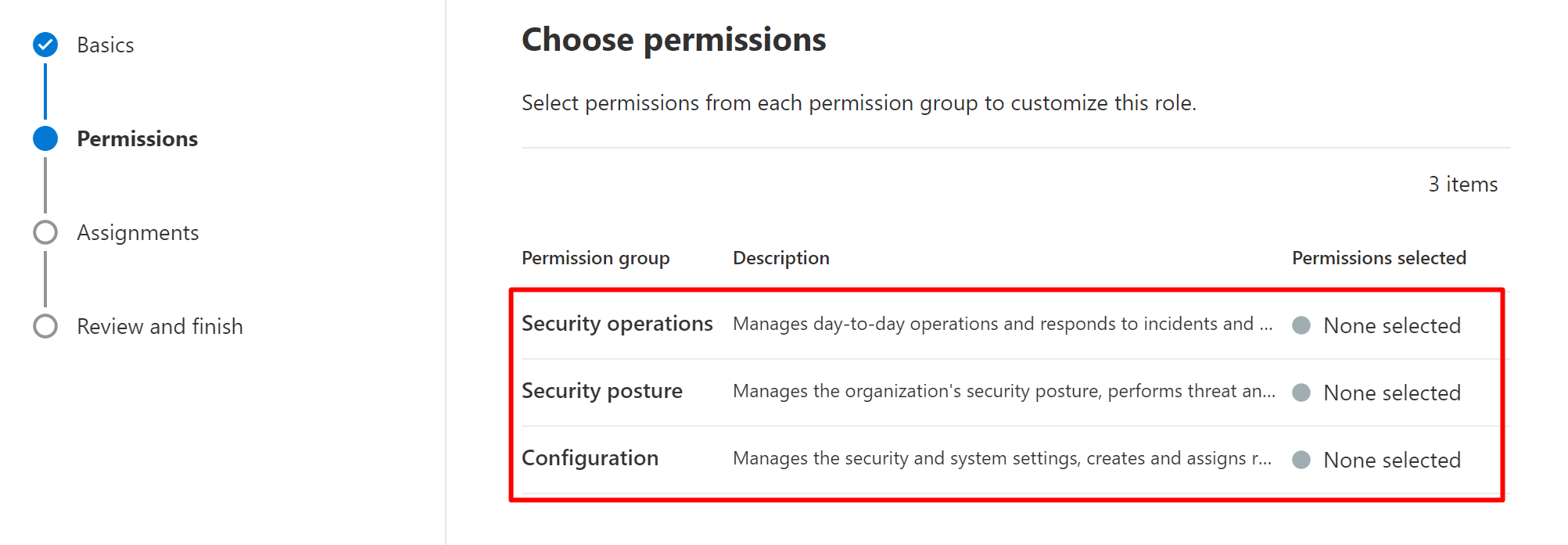Jump to the Assignments step
The image size is (1568, 545).
tap(138, 233)
